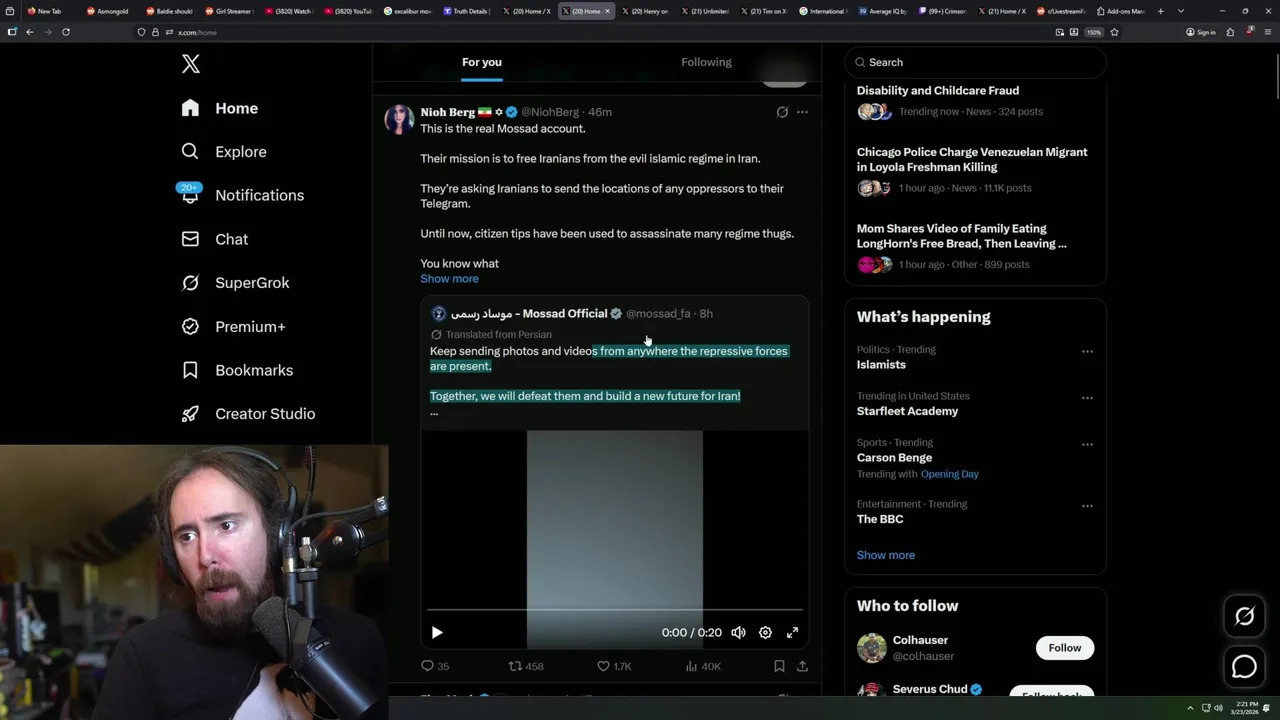Mute the video using speaker icon
Image resolution: width=1280 pixels, height=720 pixels.
[x=738, y=632]
